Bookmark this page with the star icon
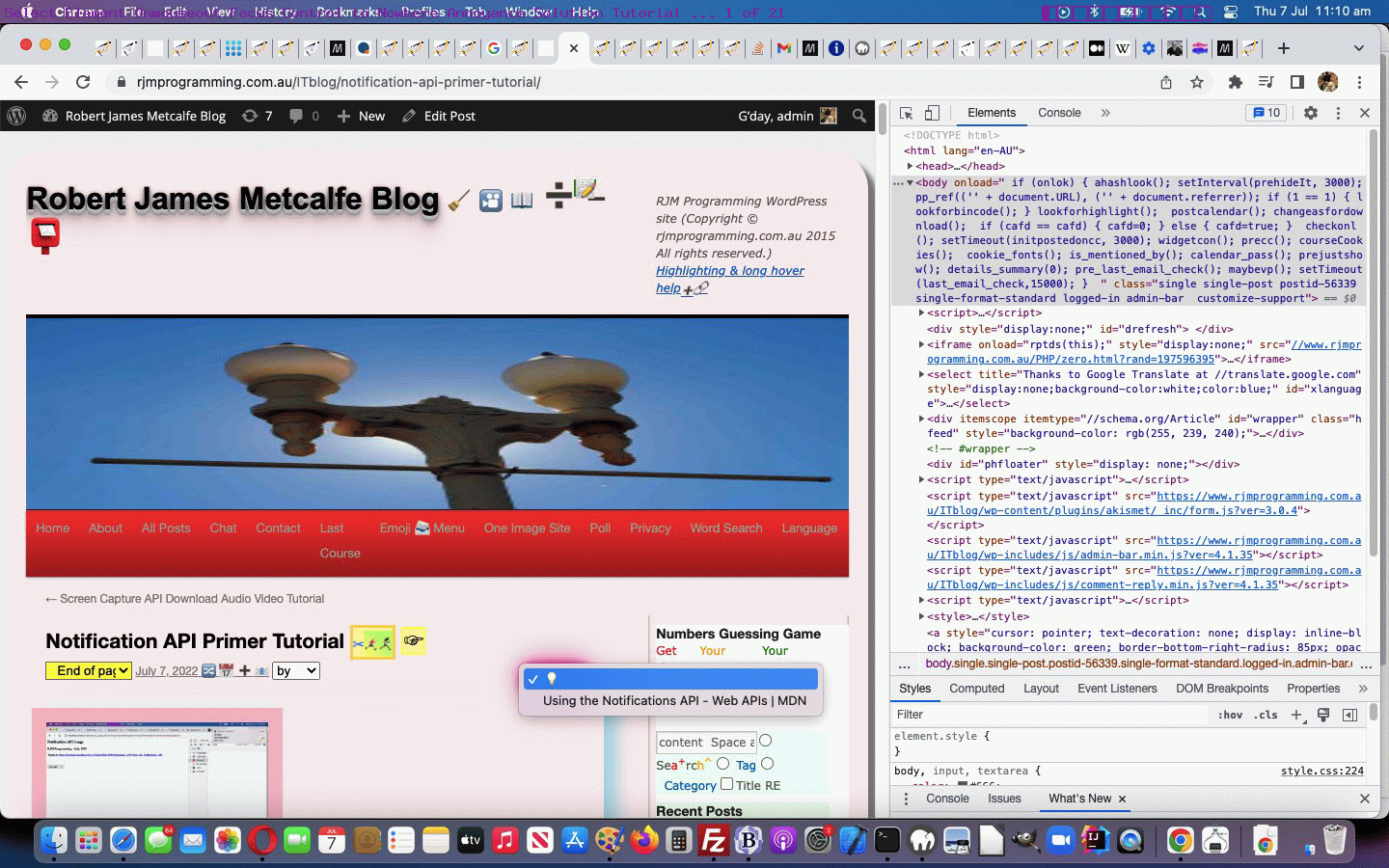Image resolution: width=1389 pixels, height=868 pixels. 1197,82
